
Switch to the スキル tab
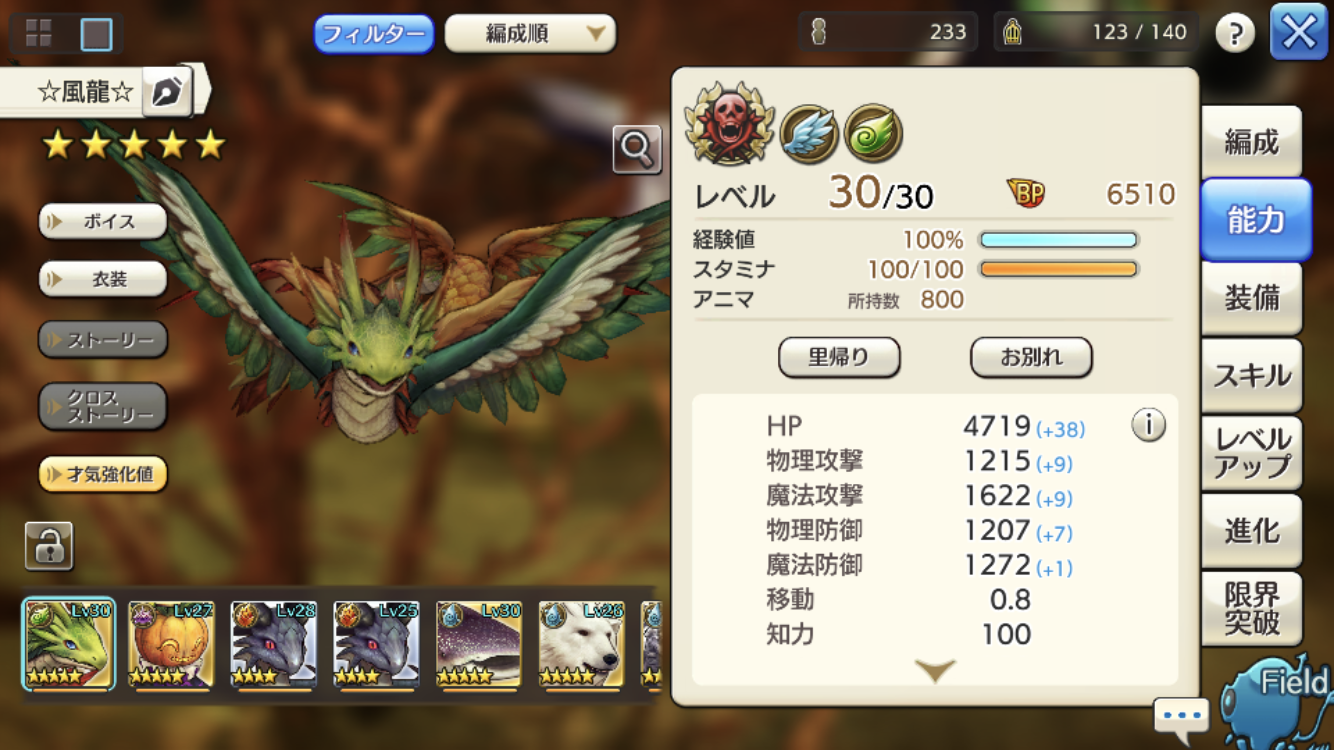coord(1252,375)
